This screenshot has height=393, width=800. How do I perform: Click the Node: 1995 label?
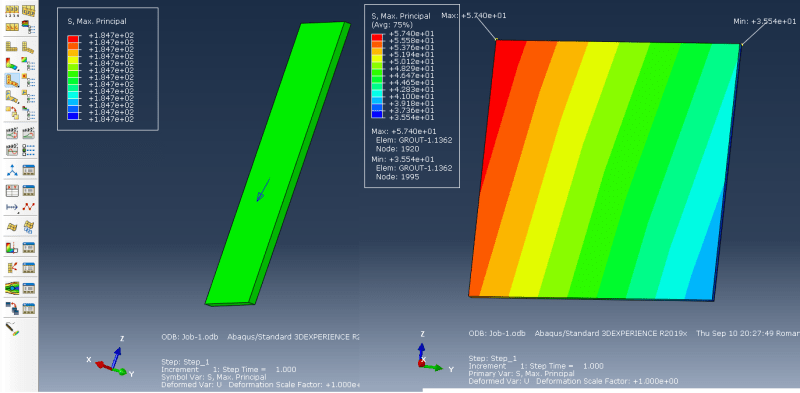point(397,177)
